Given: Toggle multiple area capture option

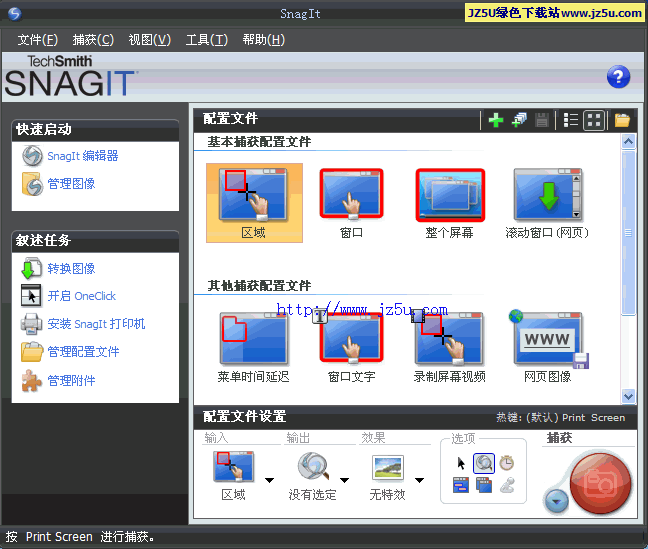Looking at the screenshot, I should tap(484, 485).
